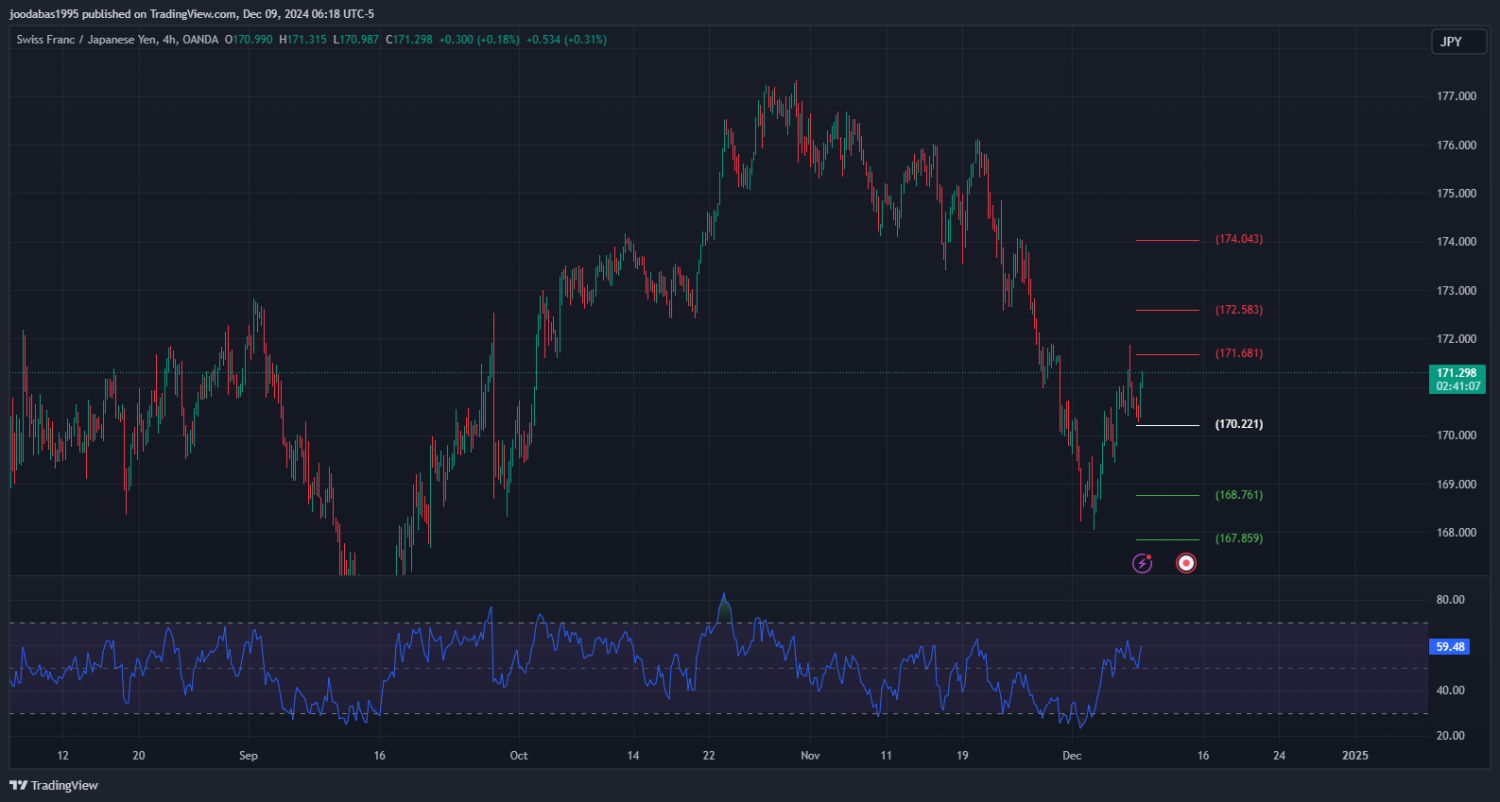Select the white pivot label (170.221)
The image size is (1500, 802).
point(1239,425)
